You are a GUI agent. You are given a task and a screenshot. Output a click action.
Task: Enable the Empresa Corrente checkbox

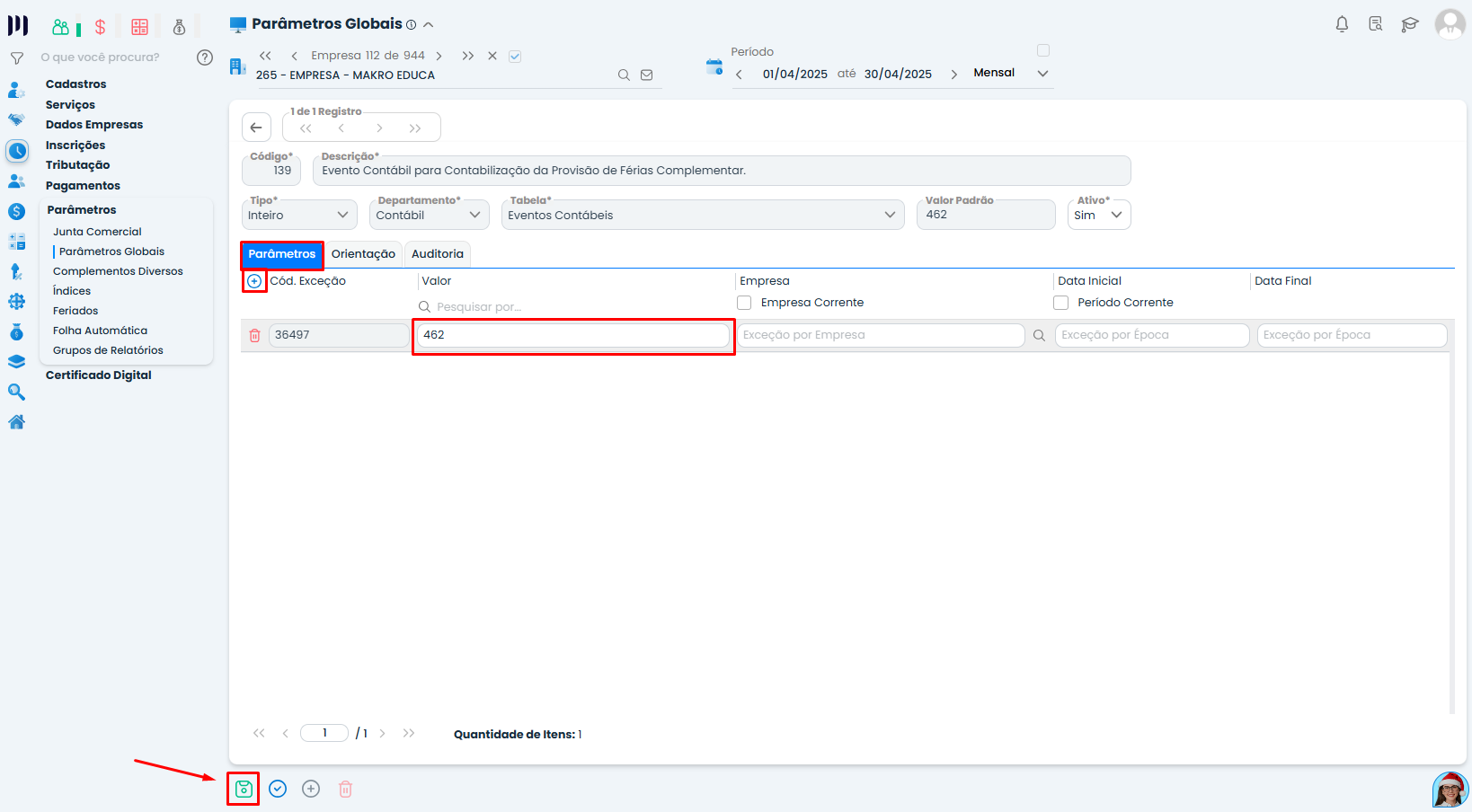tap(744, 303)
